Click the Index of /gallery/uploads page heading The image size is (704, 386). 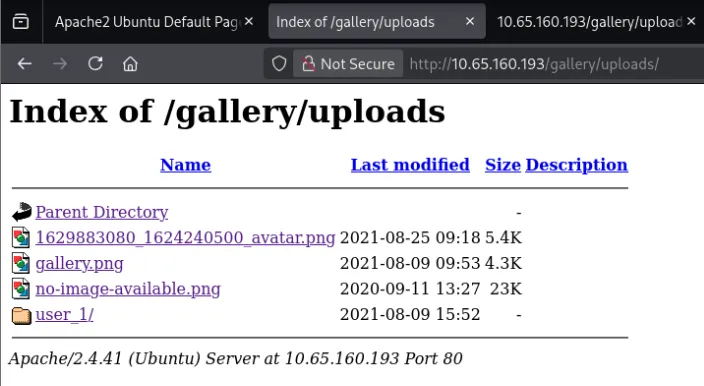[x=227, y=112]
